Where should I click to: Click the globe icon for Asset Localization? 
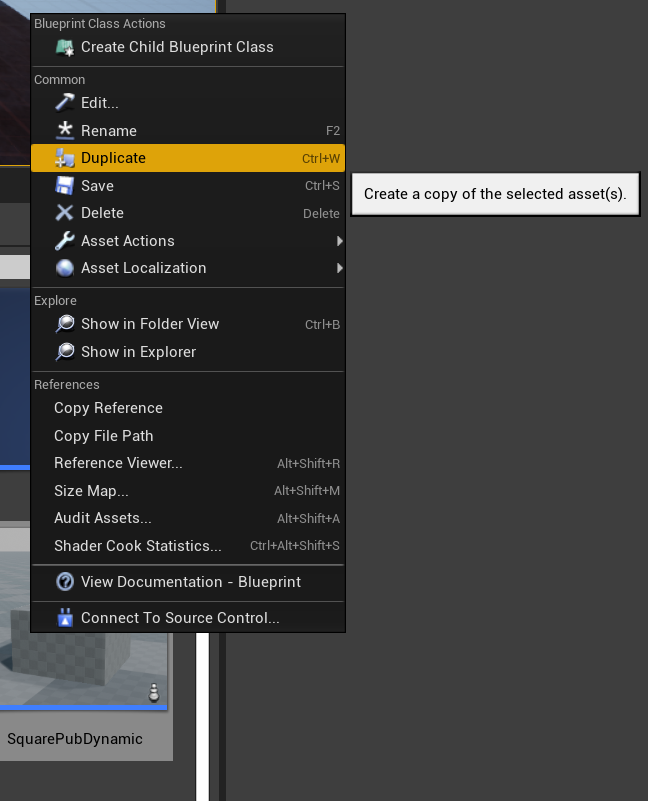(65, 268)
